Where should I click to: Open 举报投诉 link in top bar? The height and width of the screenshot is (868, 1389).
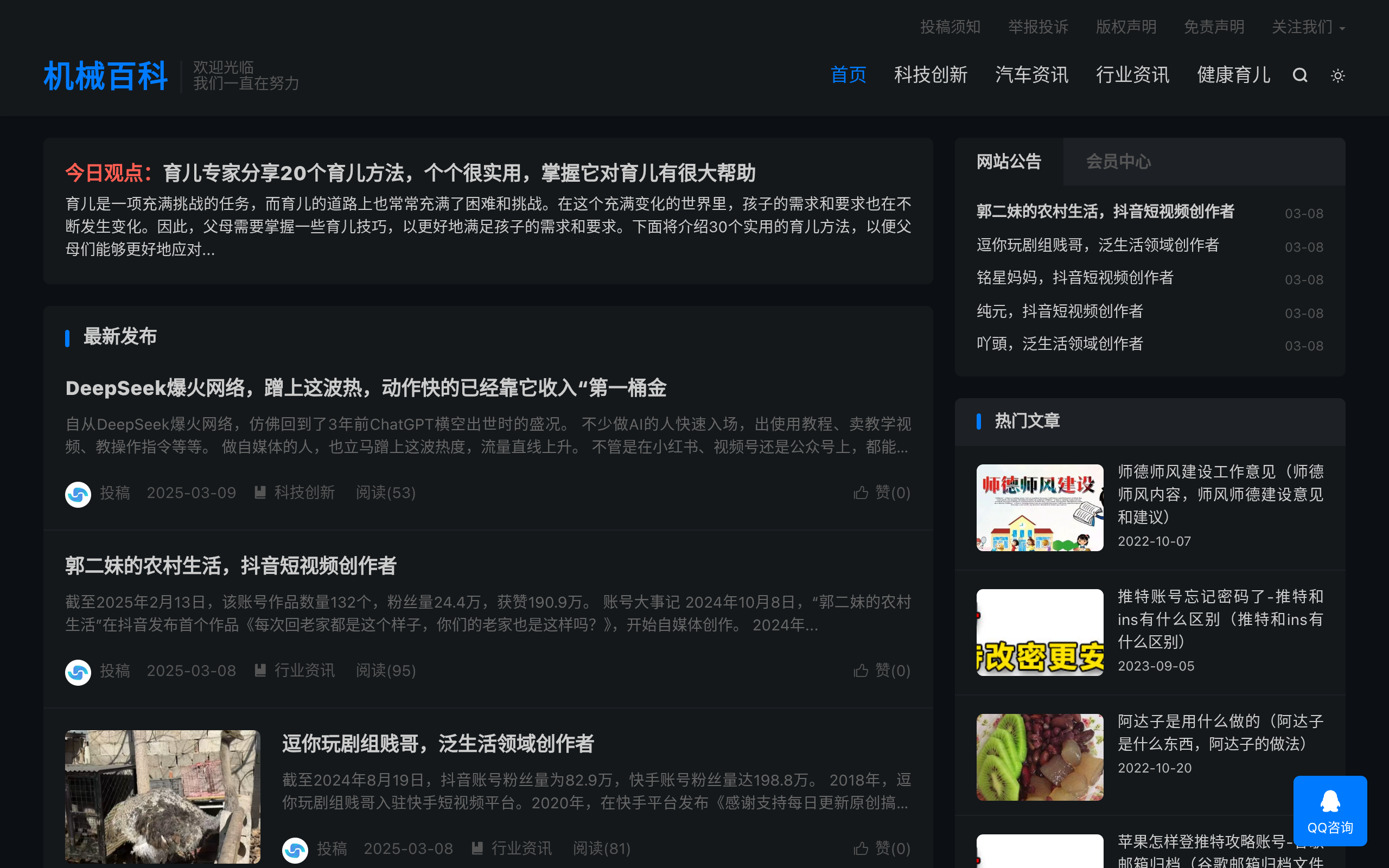[x=1038, y=27]
